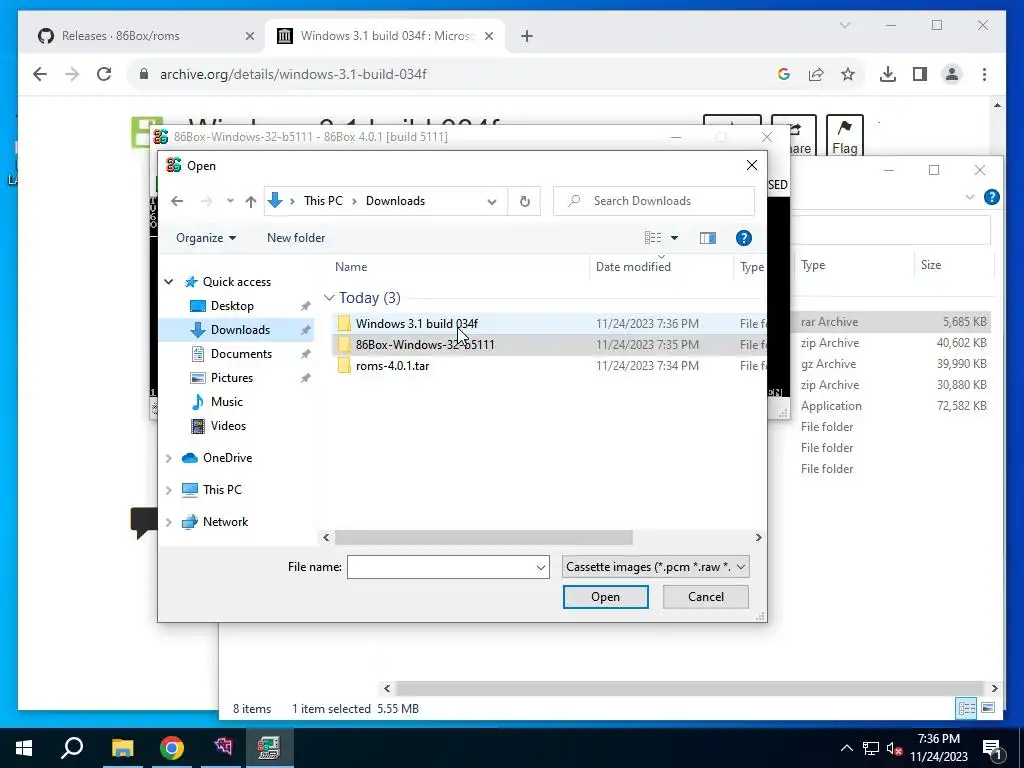Bookmark this page with star icon
Screen dimensions: 1024x768
point(848,74)
